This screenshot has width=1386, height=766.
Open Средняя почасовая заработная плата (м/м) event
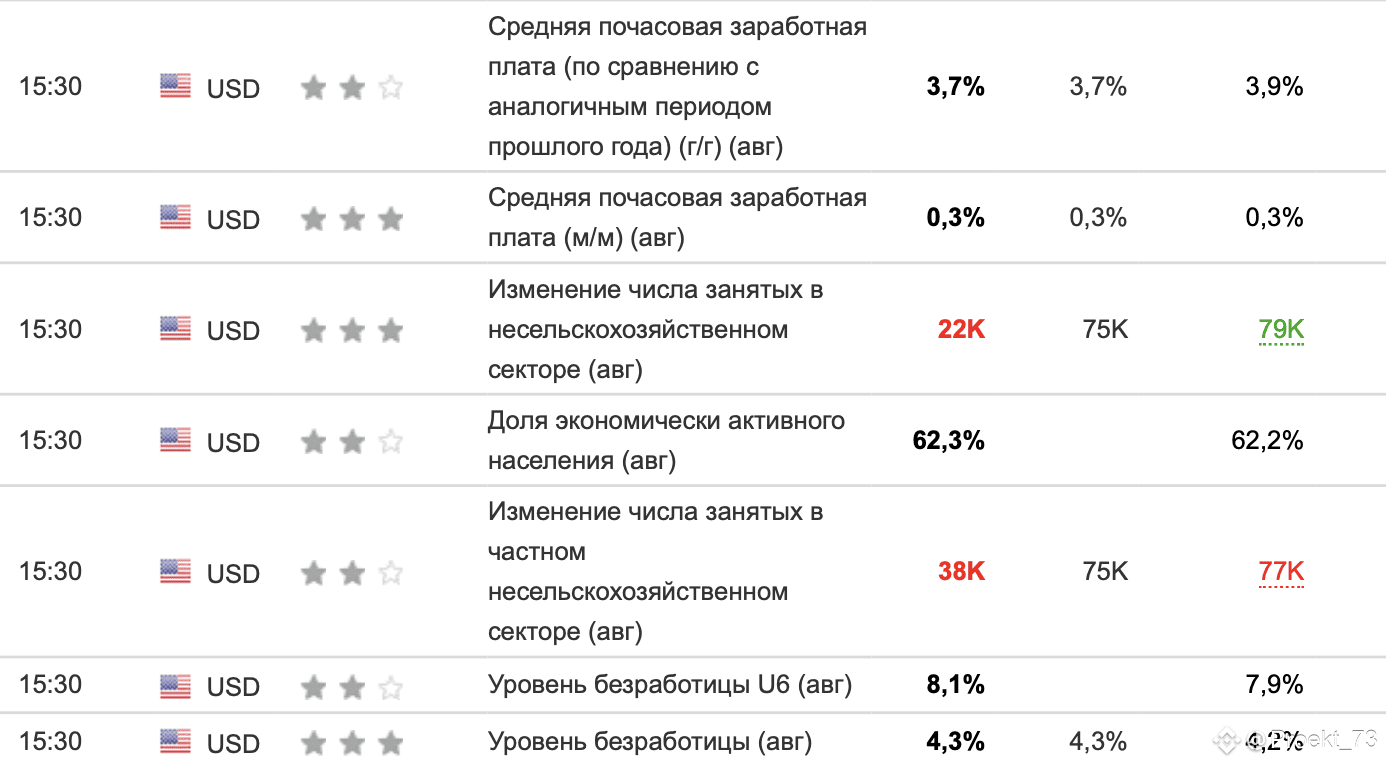[677, 218]
